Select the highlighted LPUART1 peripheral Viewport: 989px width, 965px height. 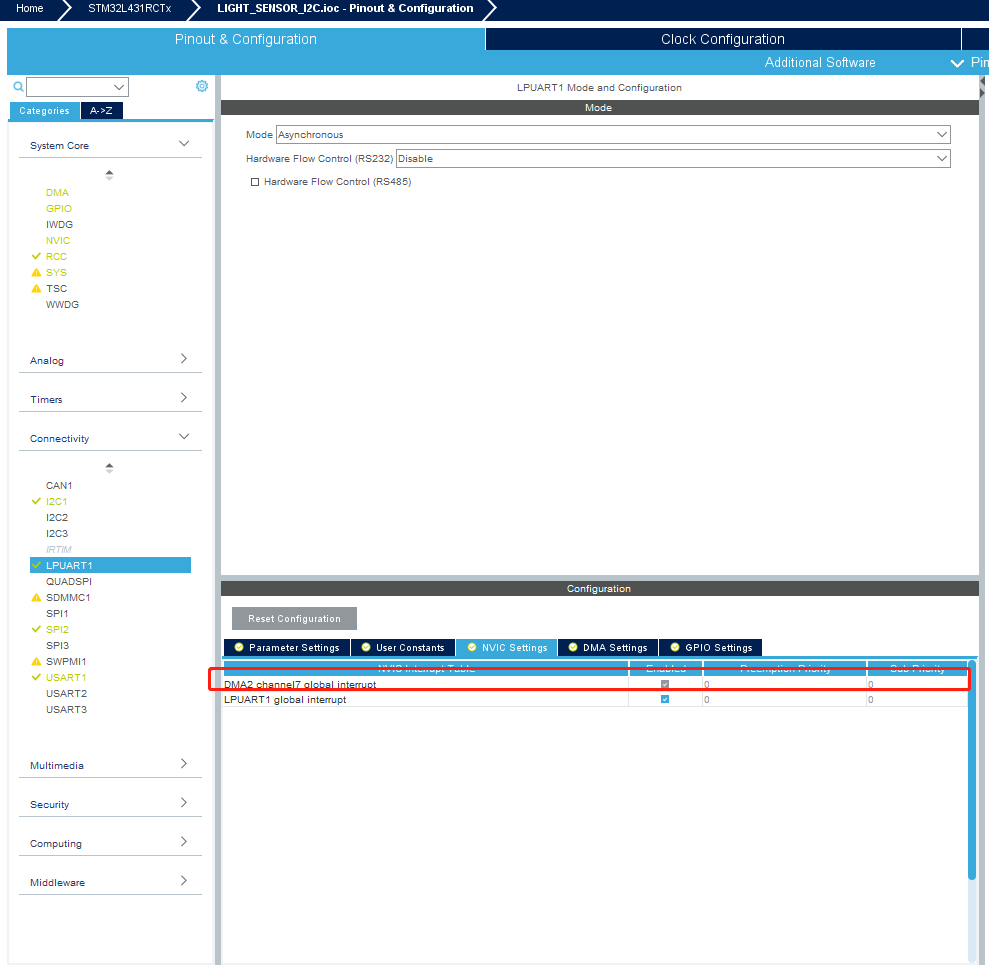[x=110, y=565]
